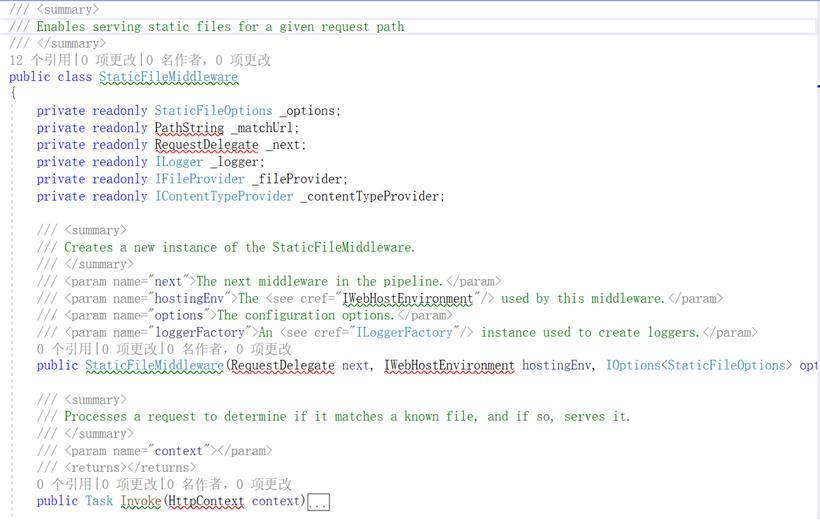Open "0 项更改" link beside "12 个引用"
Image resolution: width=820 pixels, height=520 pixels.
click(110, 60)
